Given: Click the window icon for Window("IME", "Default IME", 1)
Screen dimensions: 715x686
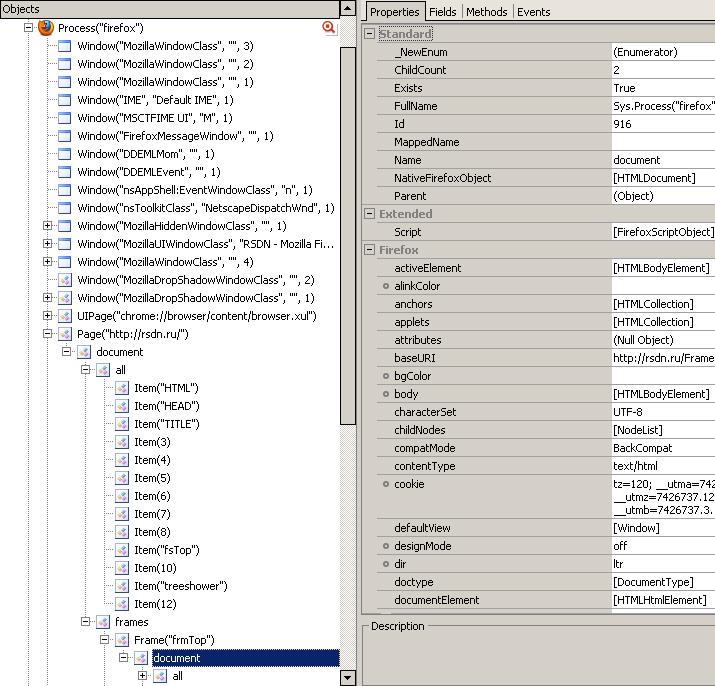Looking at the screenshot, I should coord(65,100).
